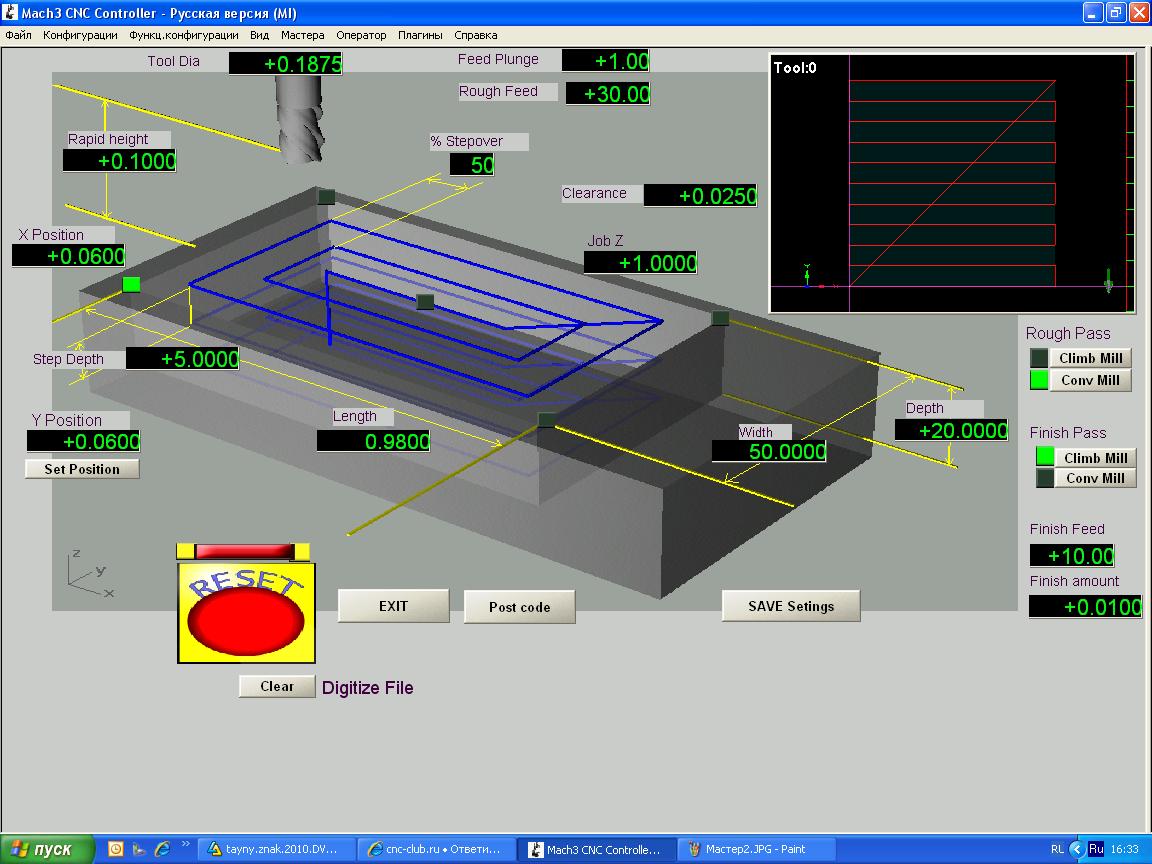Click the % Stepover value field
Screen dimensions: 1152x864
(x=472, y=164)
